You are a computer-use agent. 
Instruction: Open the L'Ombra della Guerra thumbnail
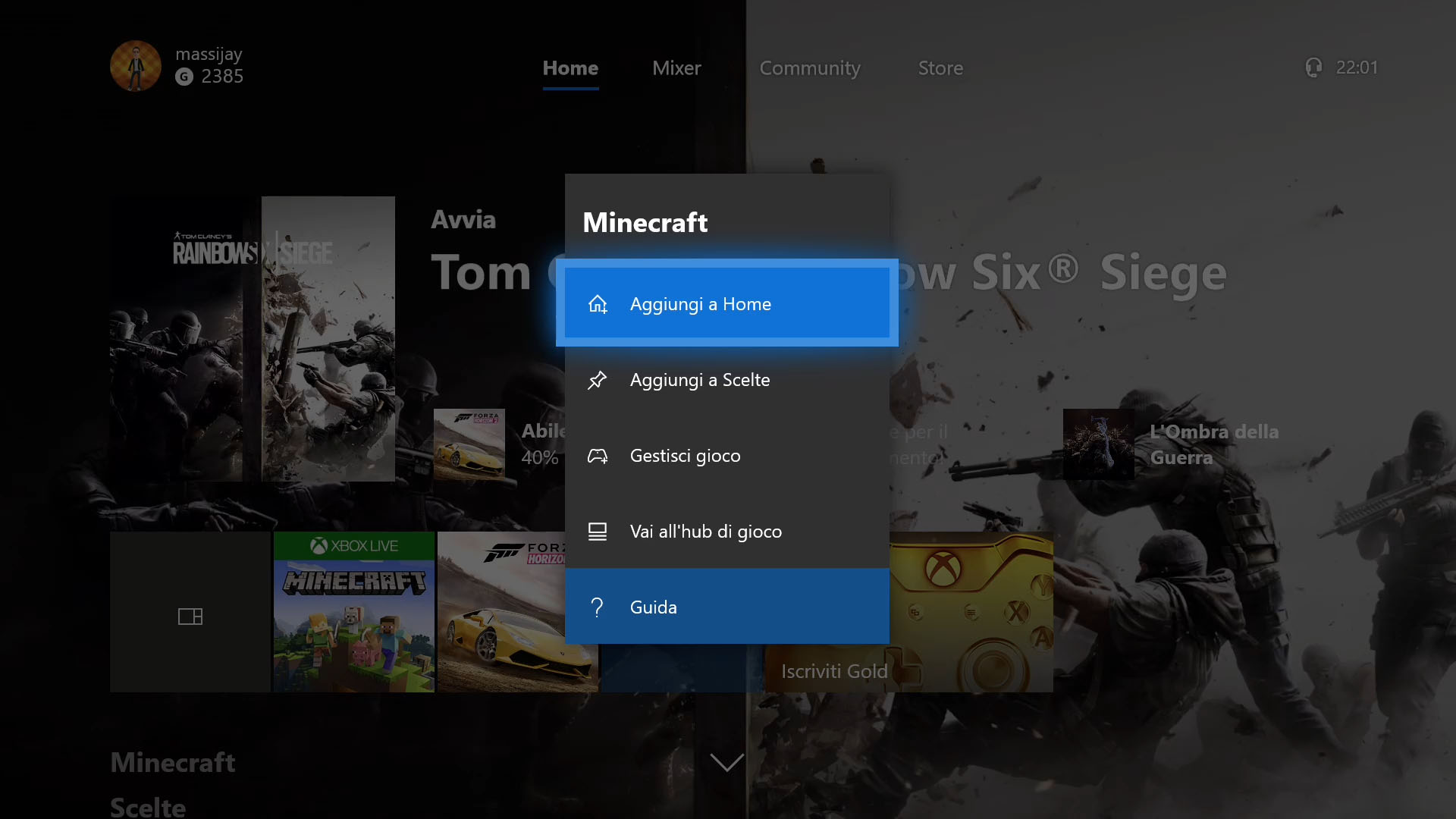point(1098,444)
